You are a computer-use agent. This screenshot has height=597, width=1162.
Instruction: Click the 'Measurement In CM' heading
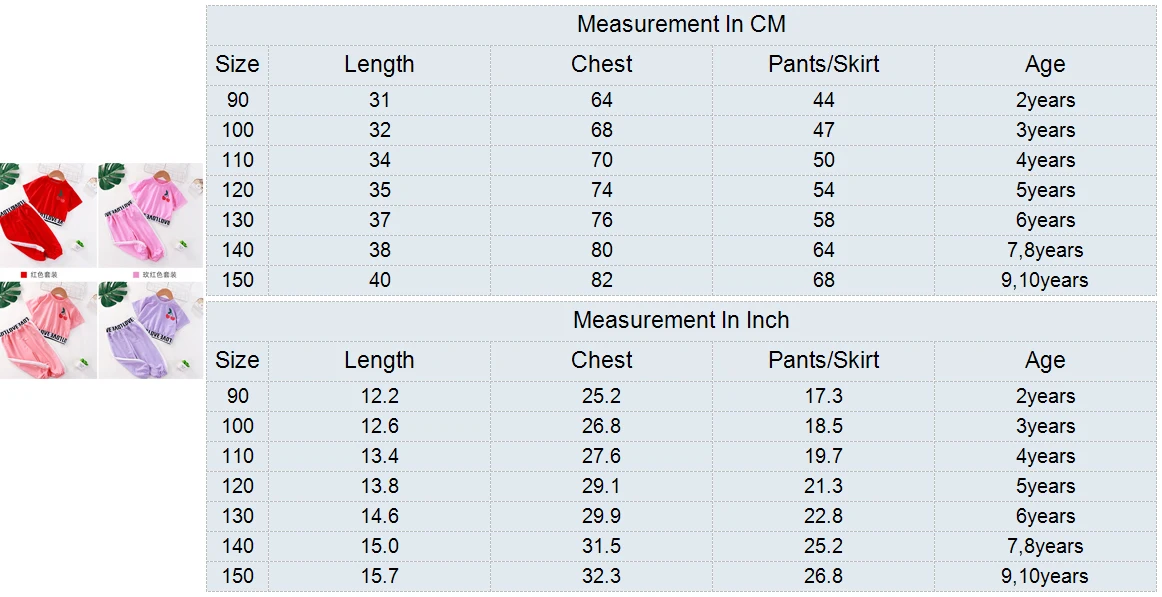point(681,24)
